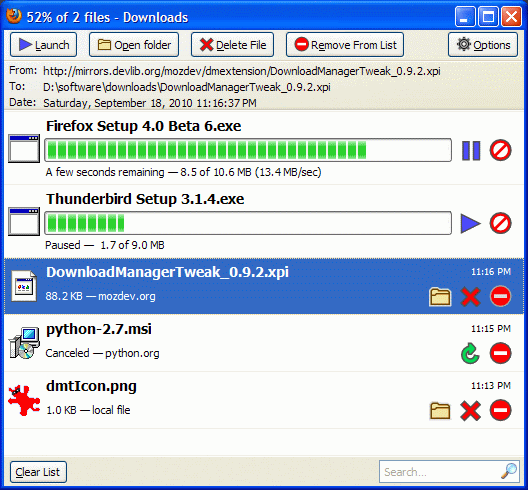Click the '1.0 KB — local file' status

coord(88,410)
